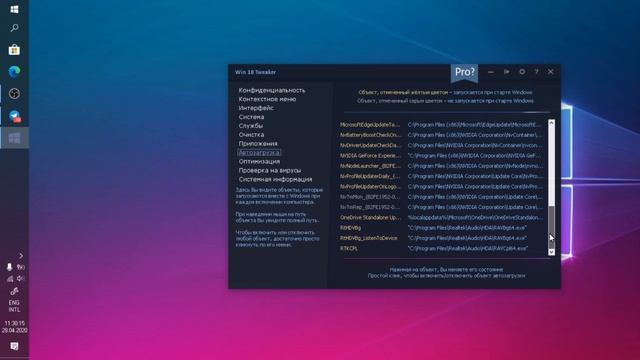Image resolution: width=640 pixels, height=360 pixels.
Task: Toggle grey NvTmMon startup entry
Action: tap(370, 197)
